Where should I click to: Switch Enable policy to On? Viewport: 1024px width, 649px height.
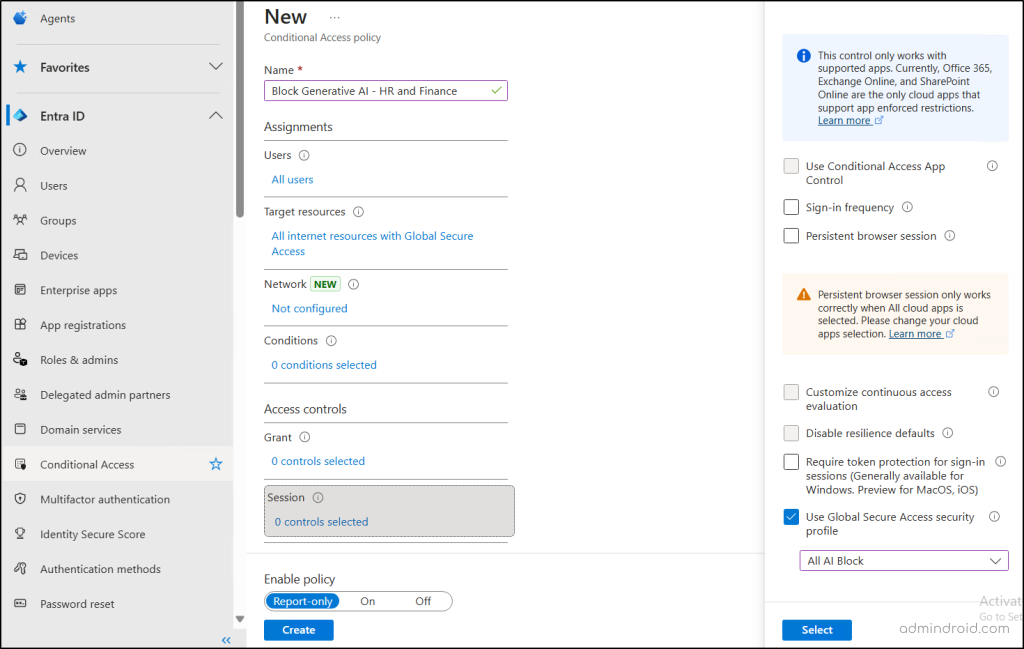367,601
